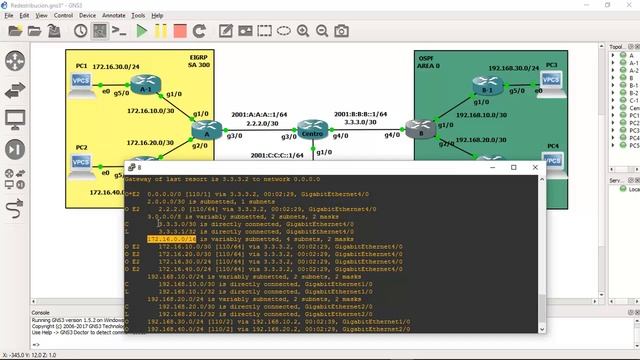Open the Device menu
Screen dimensions: 640x360
tap(87, 16)
